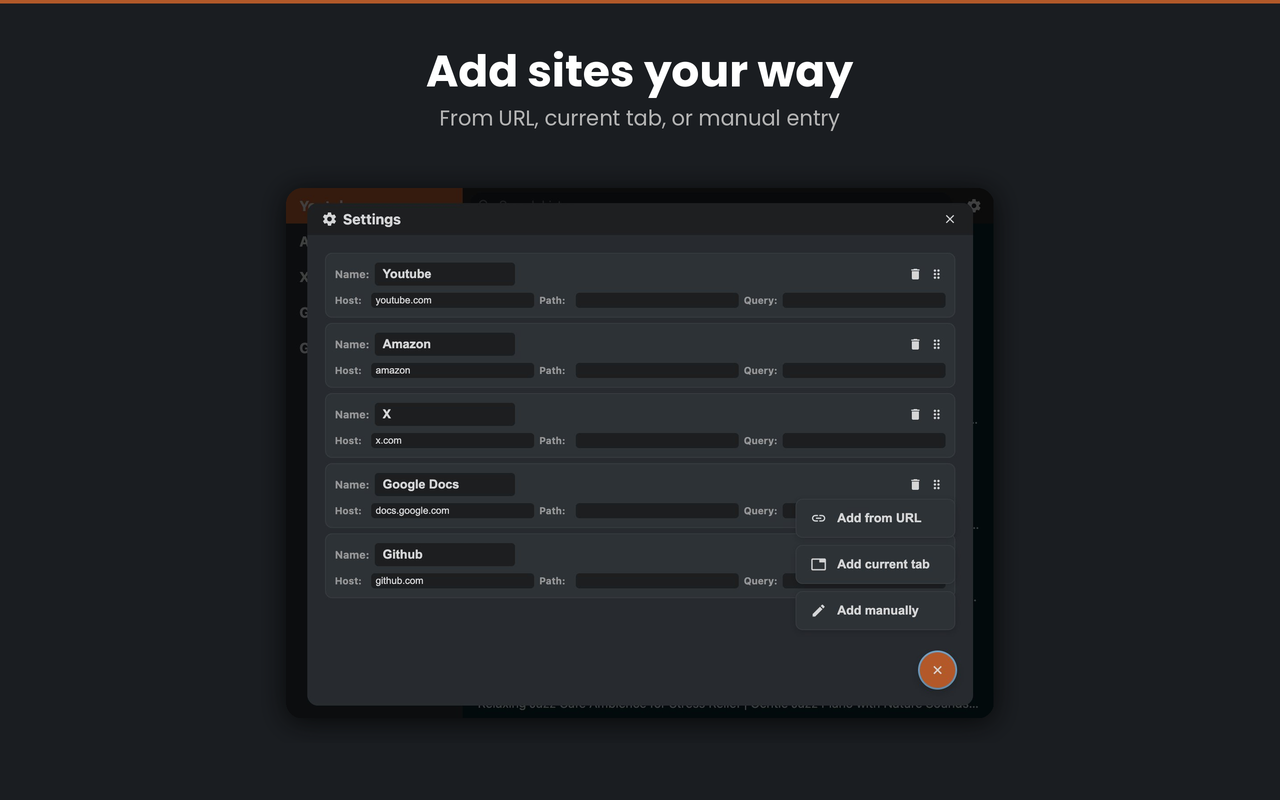Delete the Youtube site entry
The image size is (1280, 800).
[x=915, y=274]
